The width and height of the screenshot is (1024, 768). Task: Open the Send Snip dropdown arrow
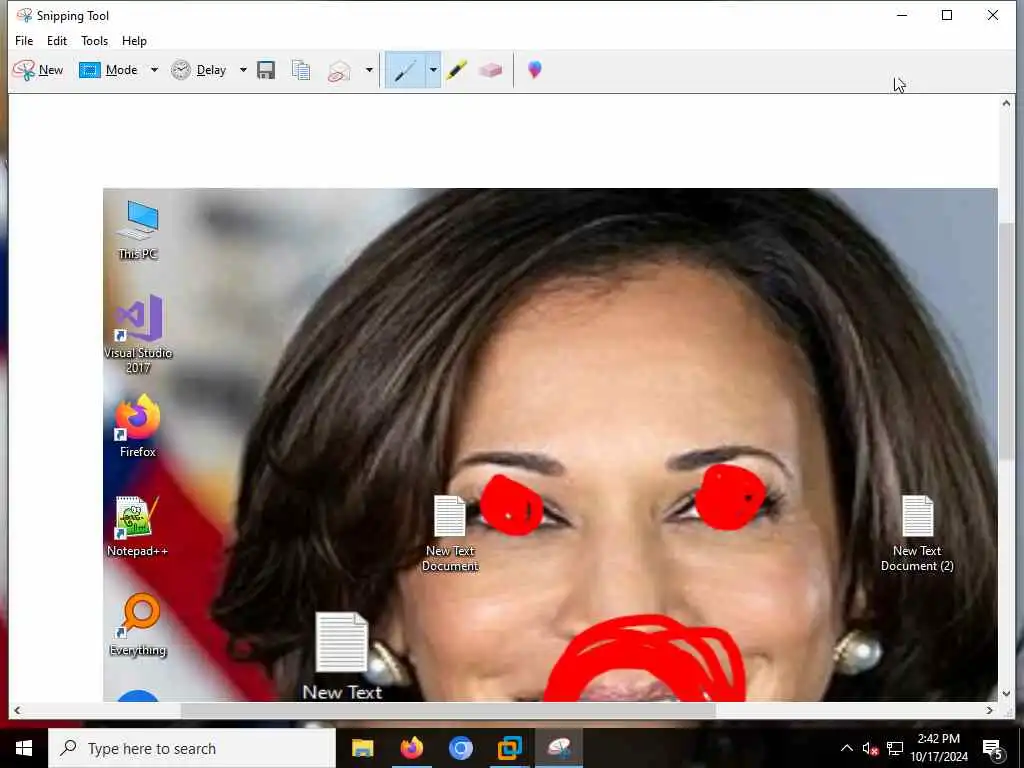click(369, 70)
